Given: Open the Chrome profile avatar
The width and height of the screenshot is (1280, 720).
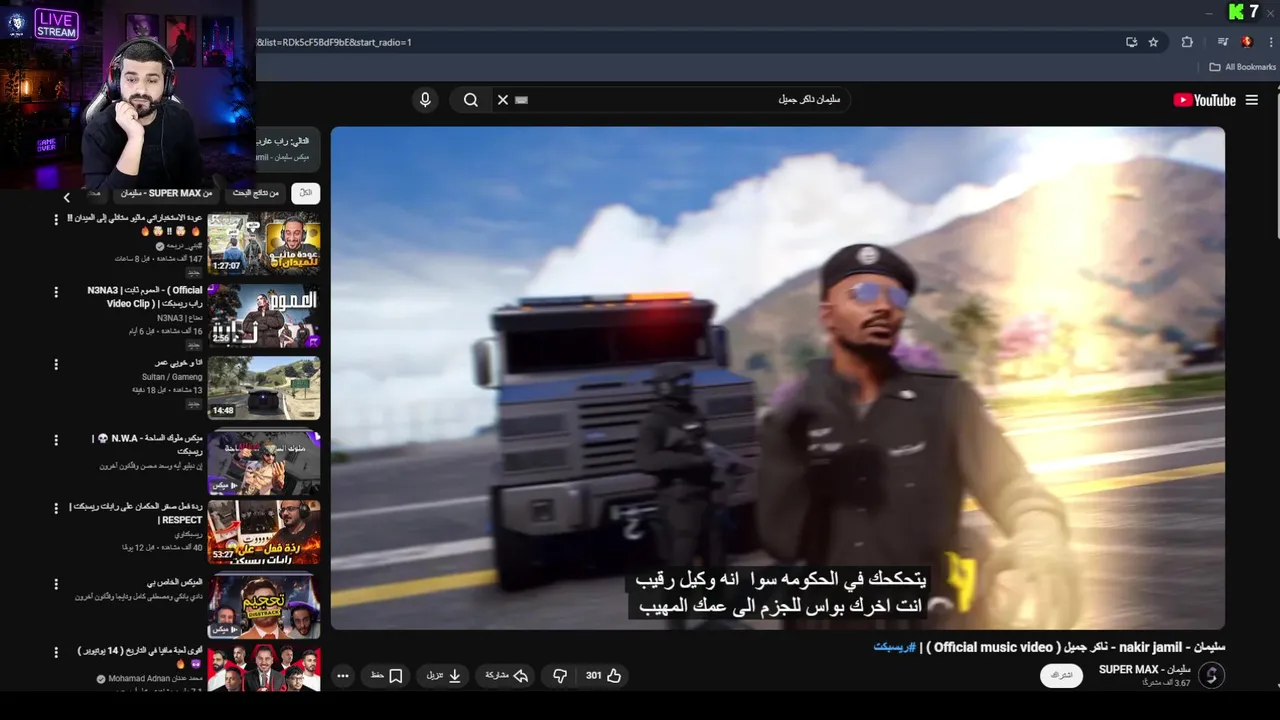Looking at the screenshot, I should pyautogui.click(x=1247, y=42).
